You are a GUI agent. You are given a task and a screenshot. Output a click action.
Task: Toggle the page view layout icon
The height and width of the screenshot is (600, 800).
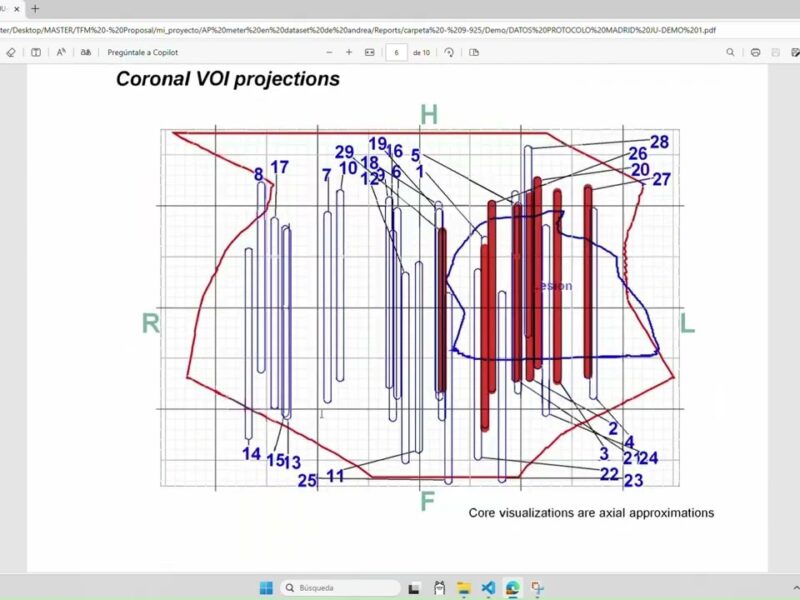[474, 52]
